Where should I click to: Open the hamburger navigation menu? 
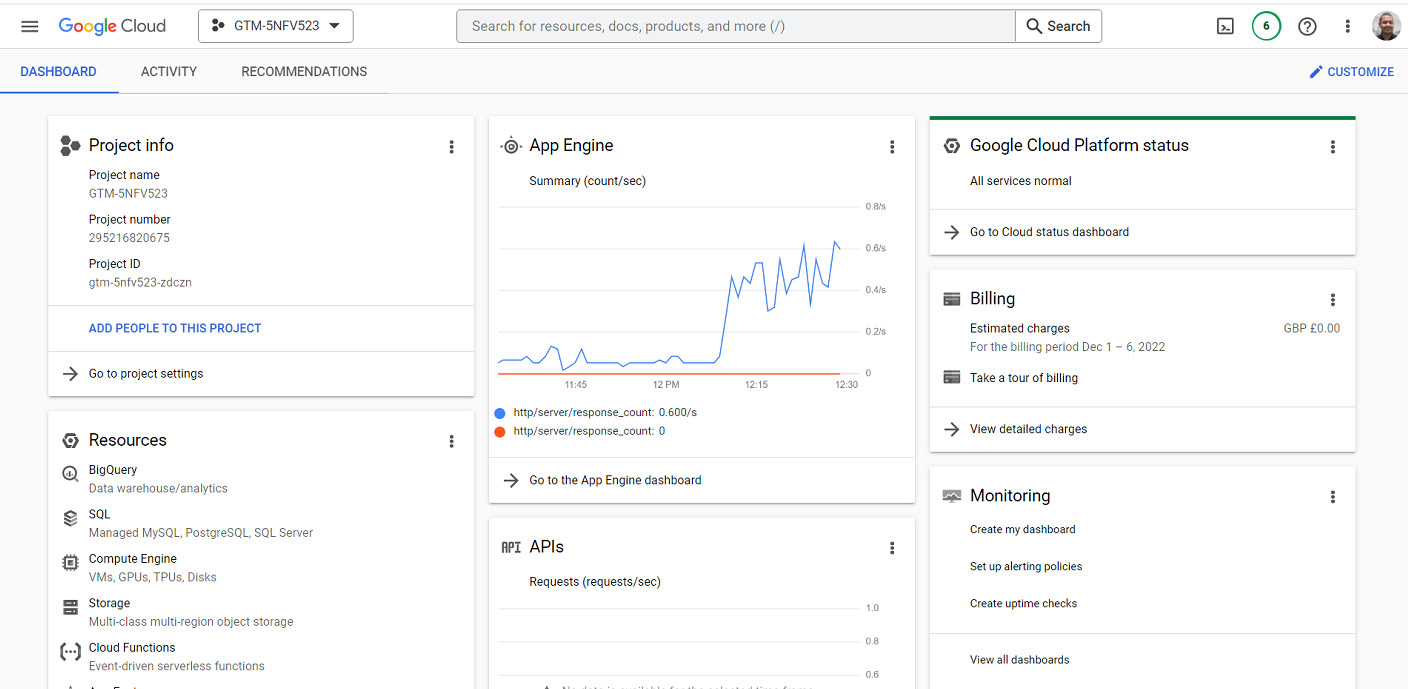(x=30, y=26)
